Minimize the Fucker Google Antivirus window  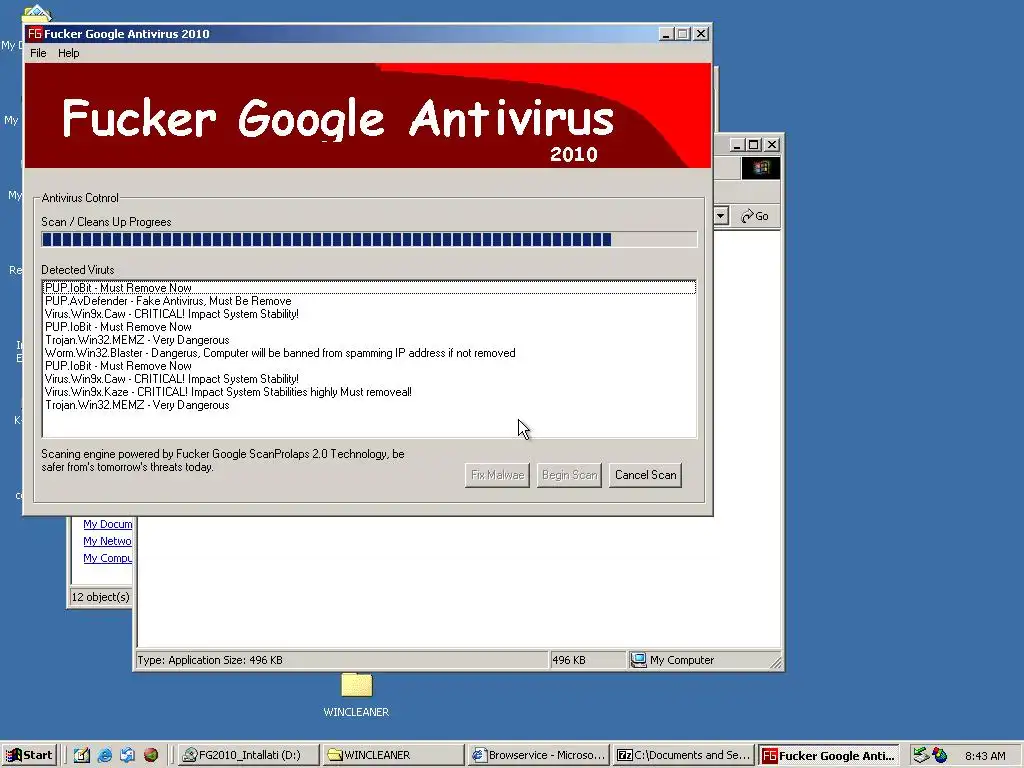665,33
